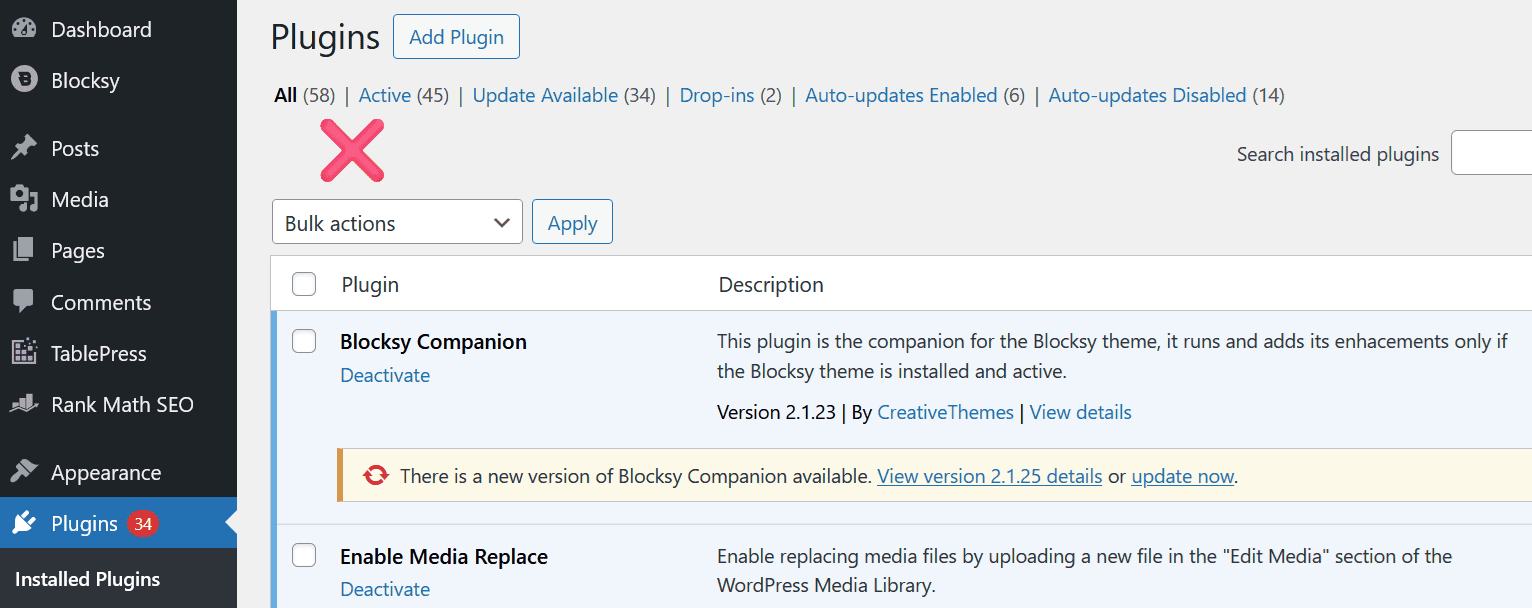Screen dimensions: 1532x608
Task: Open the Bulk actions dropdown
Action: coord(397,223)
